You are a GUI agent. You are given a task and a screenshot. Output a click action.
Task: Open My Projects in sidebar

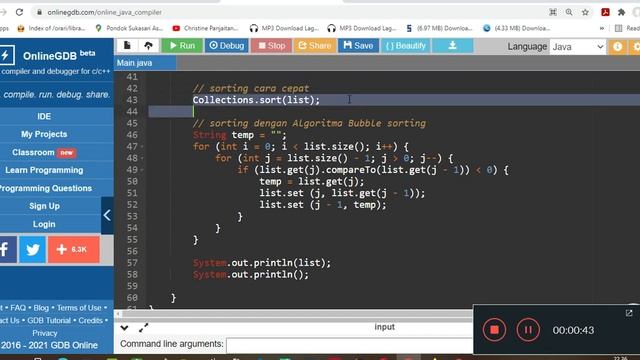(44, 134)
